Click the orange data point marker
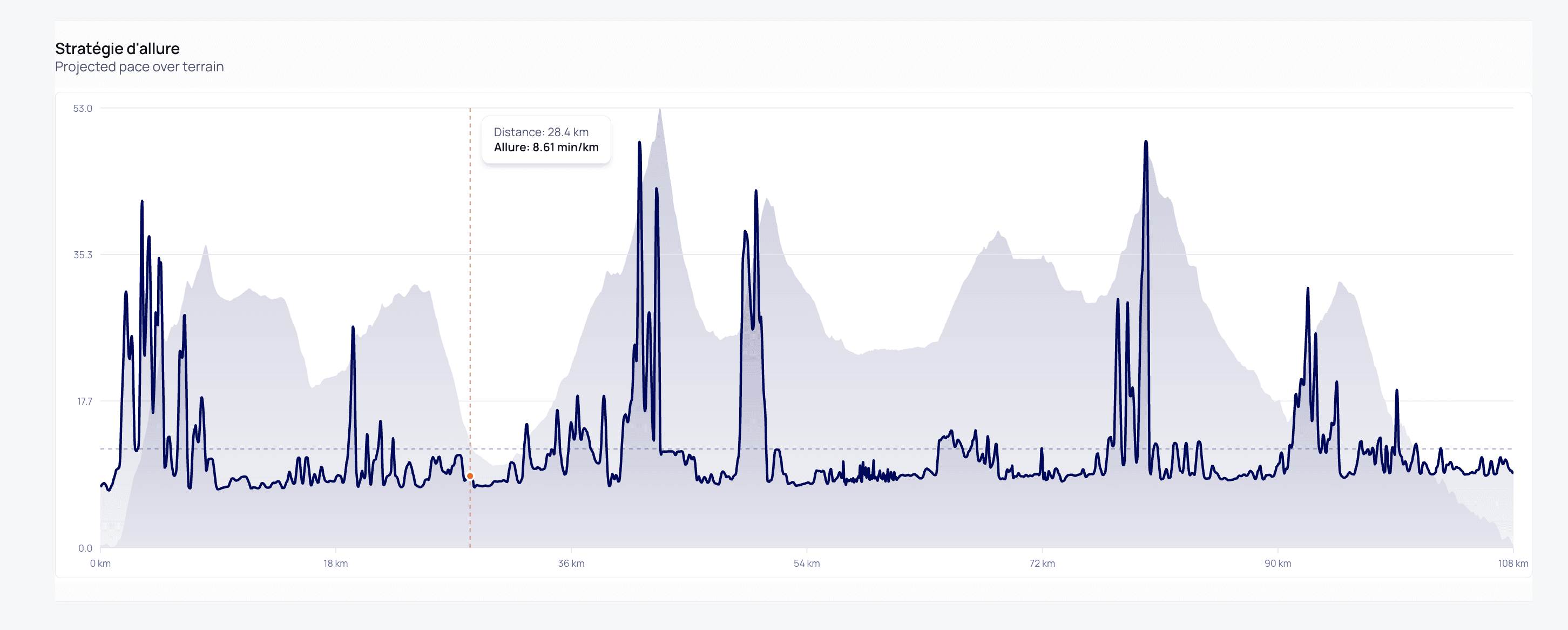The image size is (1568, 630). pos(470,476)
